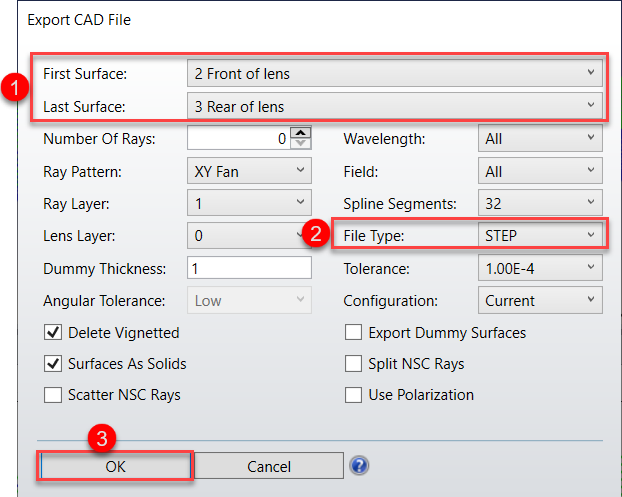Toggle the Delete Vignetted checkbox
This screenshot has height=497, width=622.
53,332
